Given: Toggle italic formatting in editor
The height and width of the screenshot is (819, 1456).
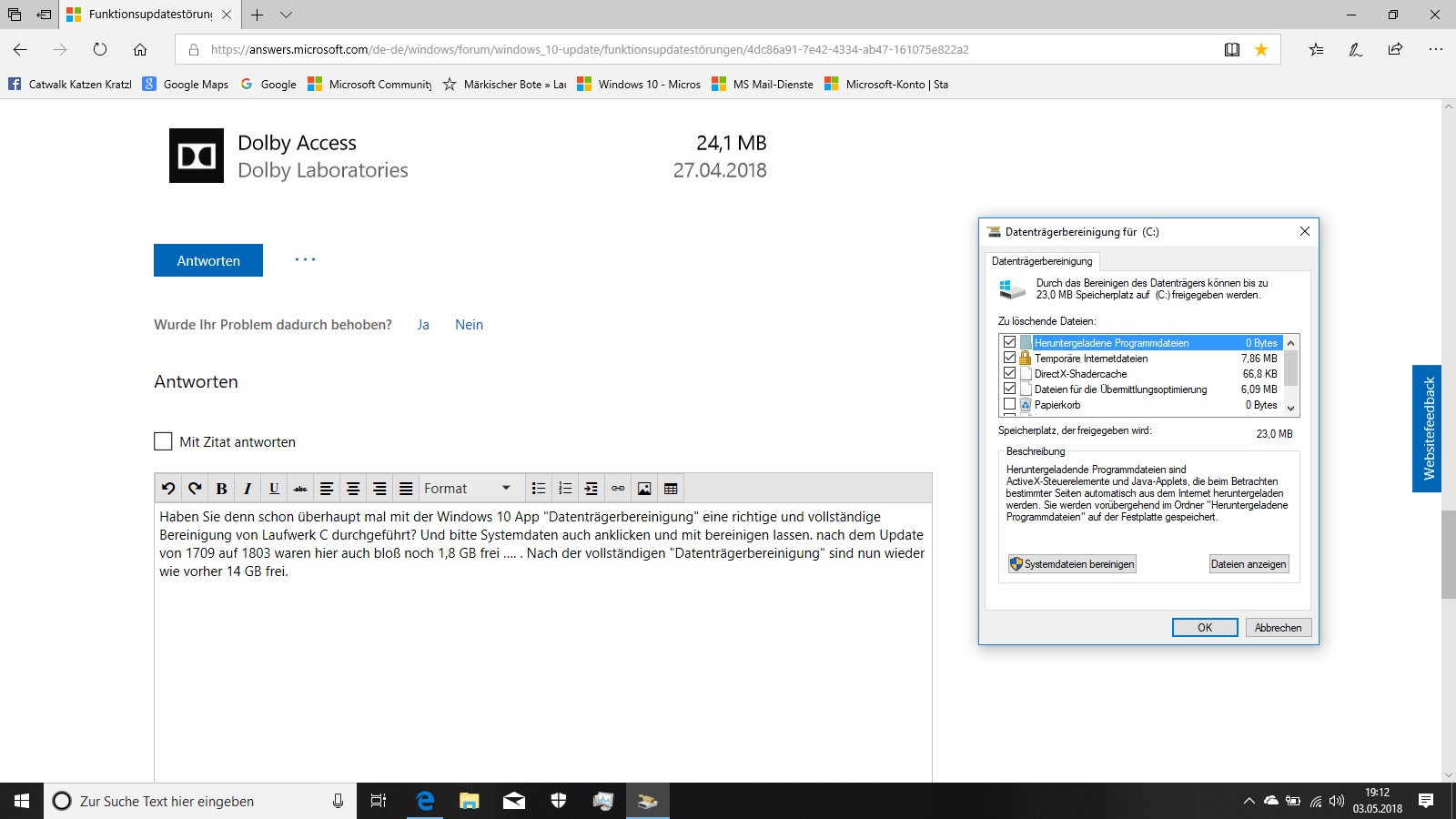Looking at the screenshot, I should coord(248,489).
